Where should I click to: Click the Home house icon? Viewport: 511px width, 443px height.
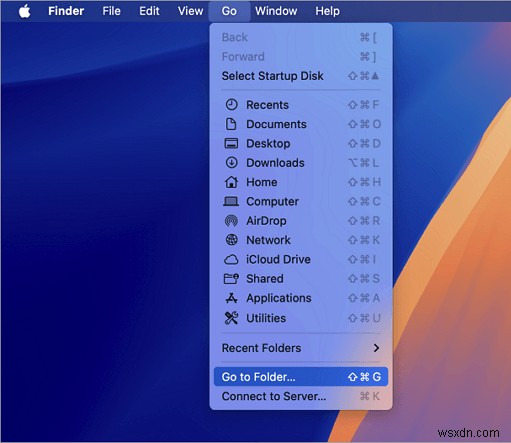point(231,182)
